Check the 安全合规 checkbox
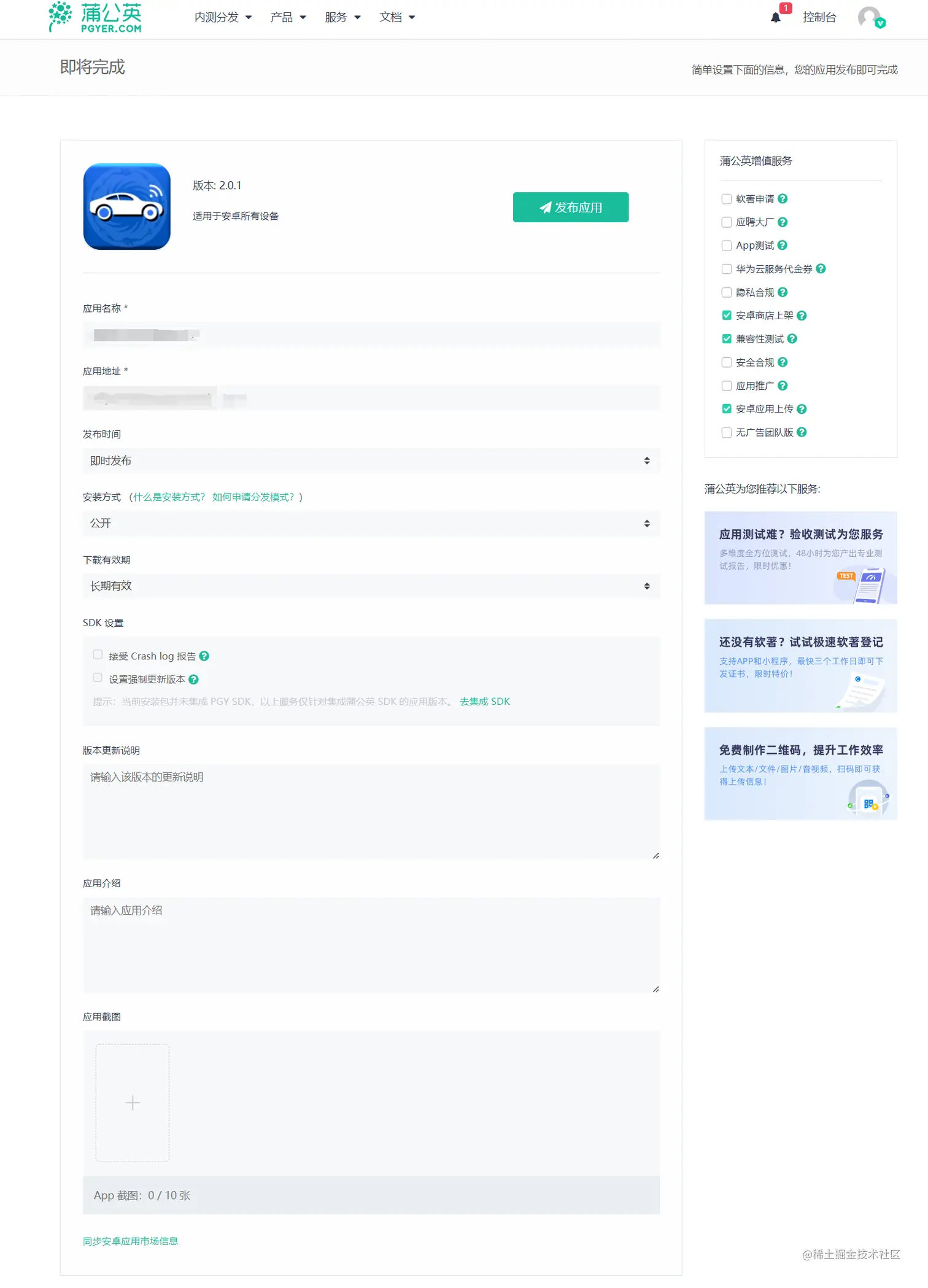Screen dimensions: 928x1288 [727, 362]
